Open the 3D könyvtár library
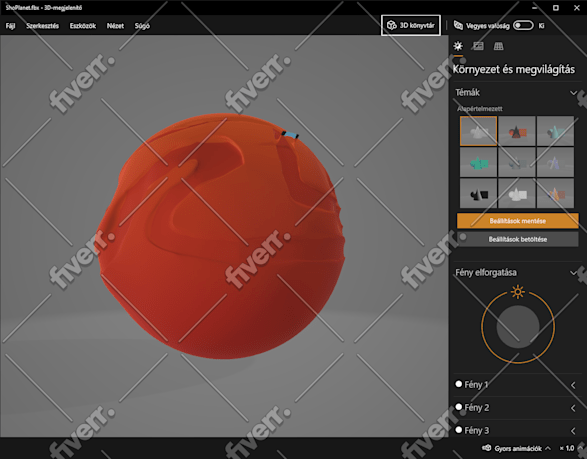 pyautogui.click(x=411, y=25)
